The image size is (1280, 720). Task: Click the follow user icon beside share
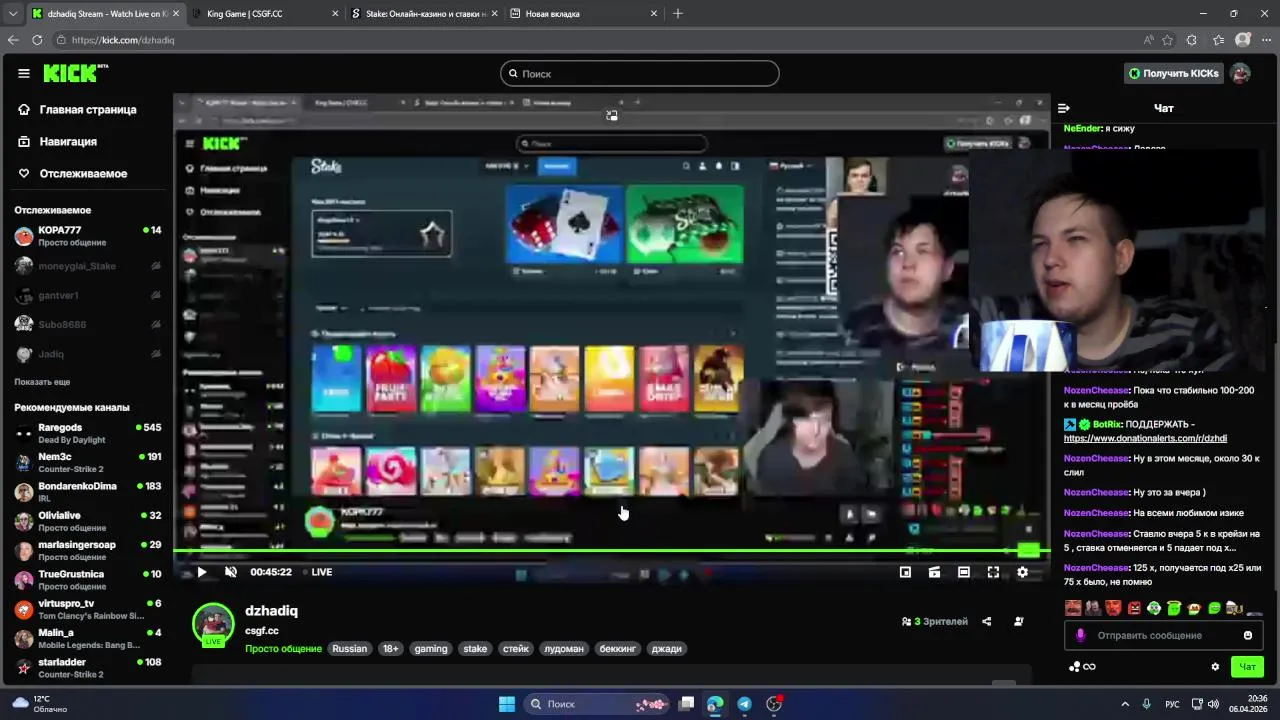(x=1019, y=621)
